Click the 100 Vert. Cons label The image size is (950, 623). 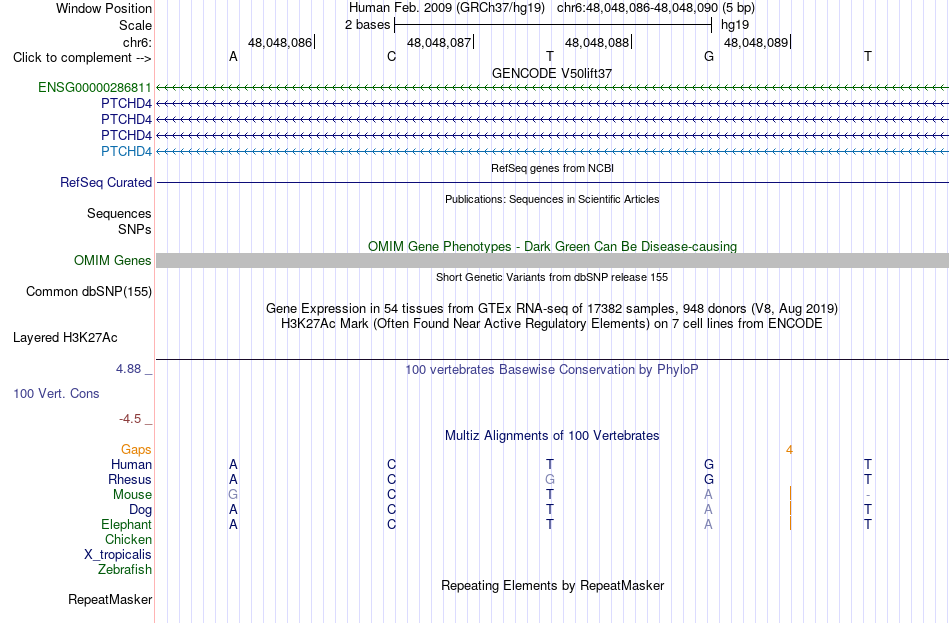56,394
